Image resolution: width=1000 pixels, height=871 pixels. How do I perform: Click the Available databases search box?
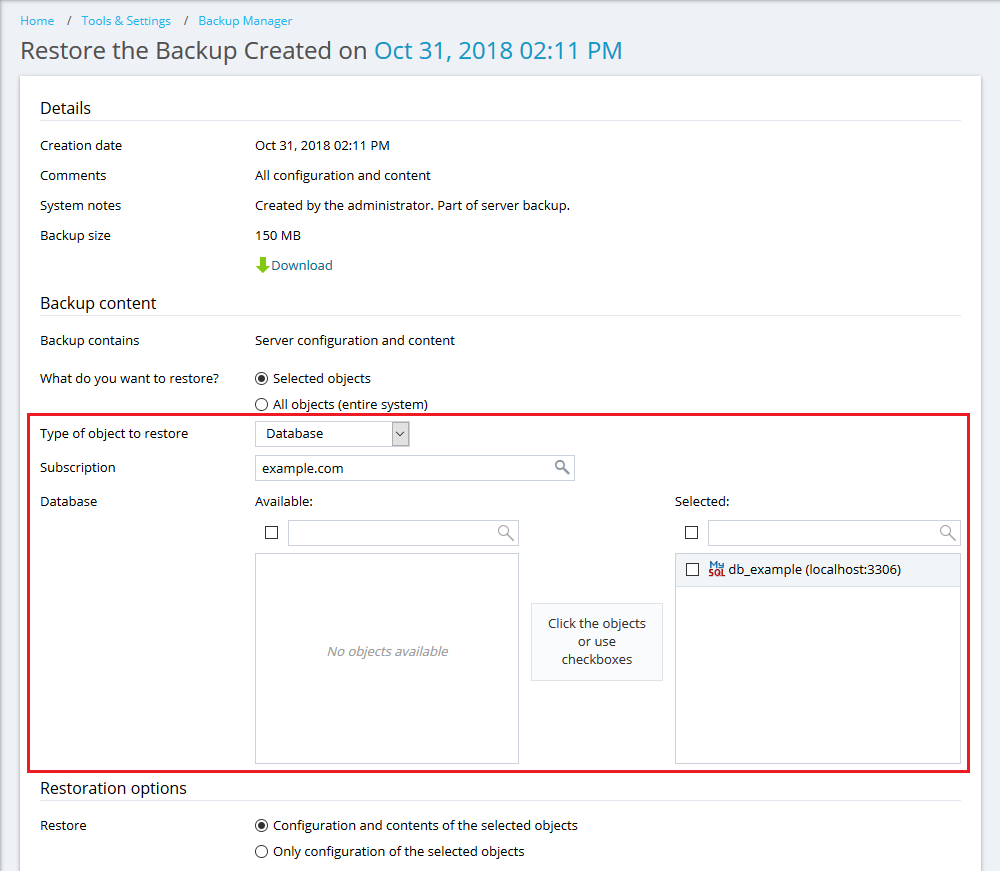pyautogui.click(x=390, y=533)
